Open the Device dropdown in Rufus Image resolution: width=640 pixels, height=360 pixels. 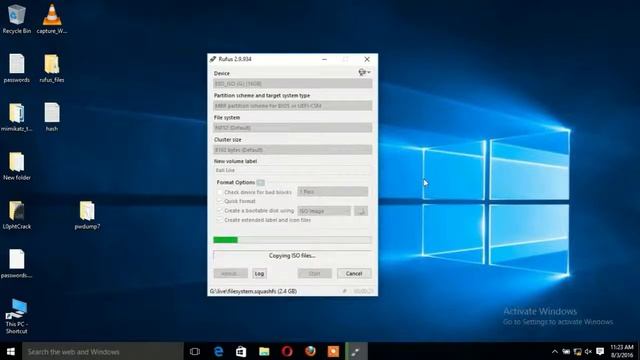293,84
